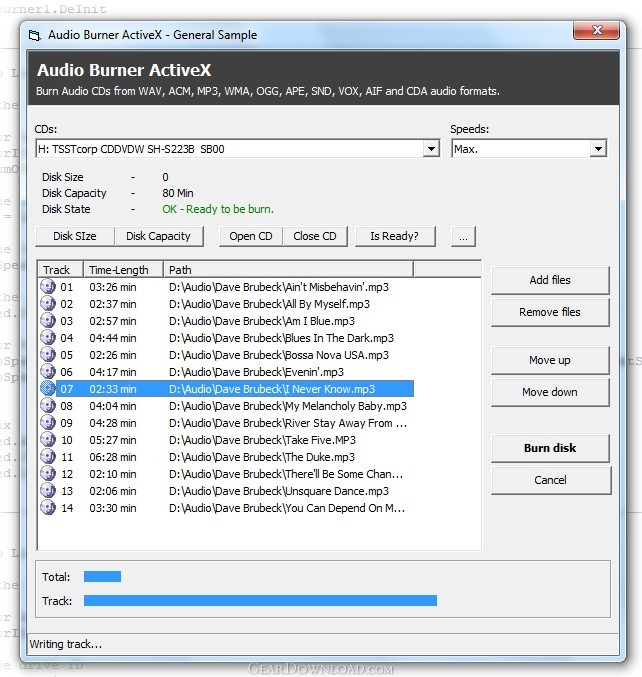
Task: Click the Remove files button
Action: pyautogui.click(x=550, y=312)
